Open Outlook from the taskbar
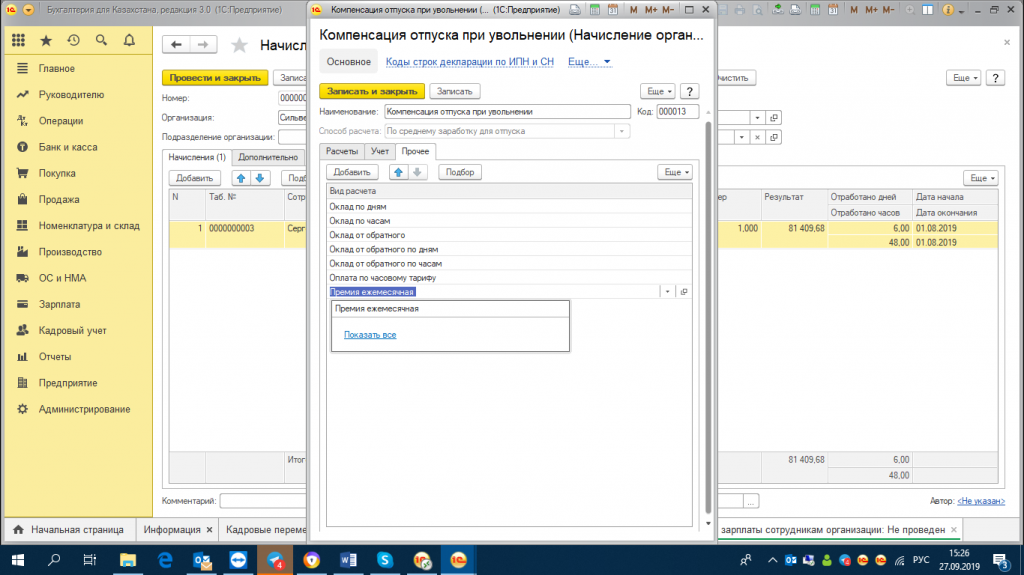This screenshot has width=1024, height=575. (x=202, y=560)
